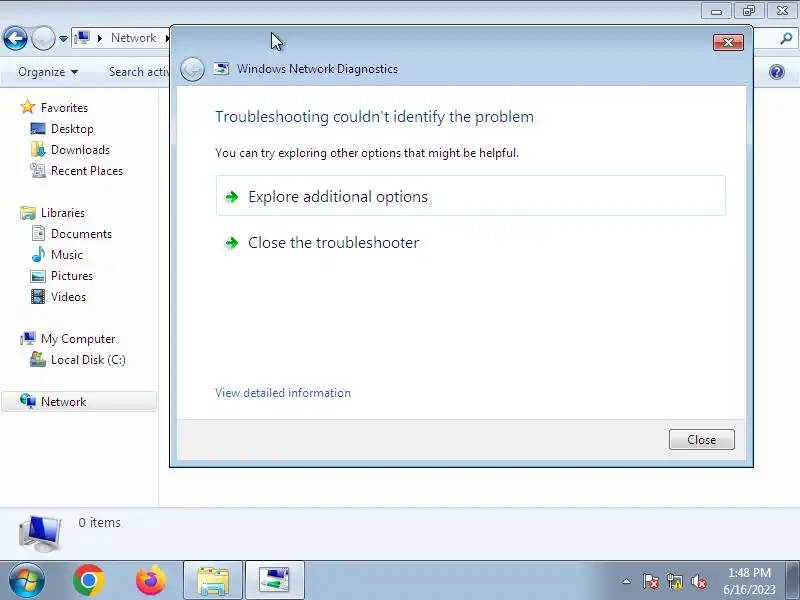
Task: Open View detailed information link
Action: (x=283, y=393)
